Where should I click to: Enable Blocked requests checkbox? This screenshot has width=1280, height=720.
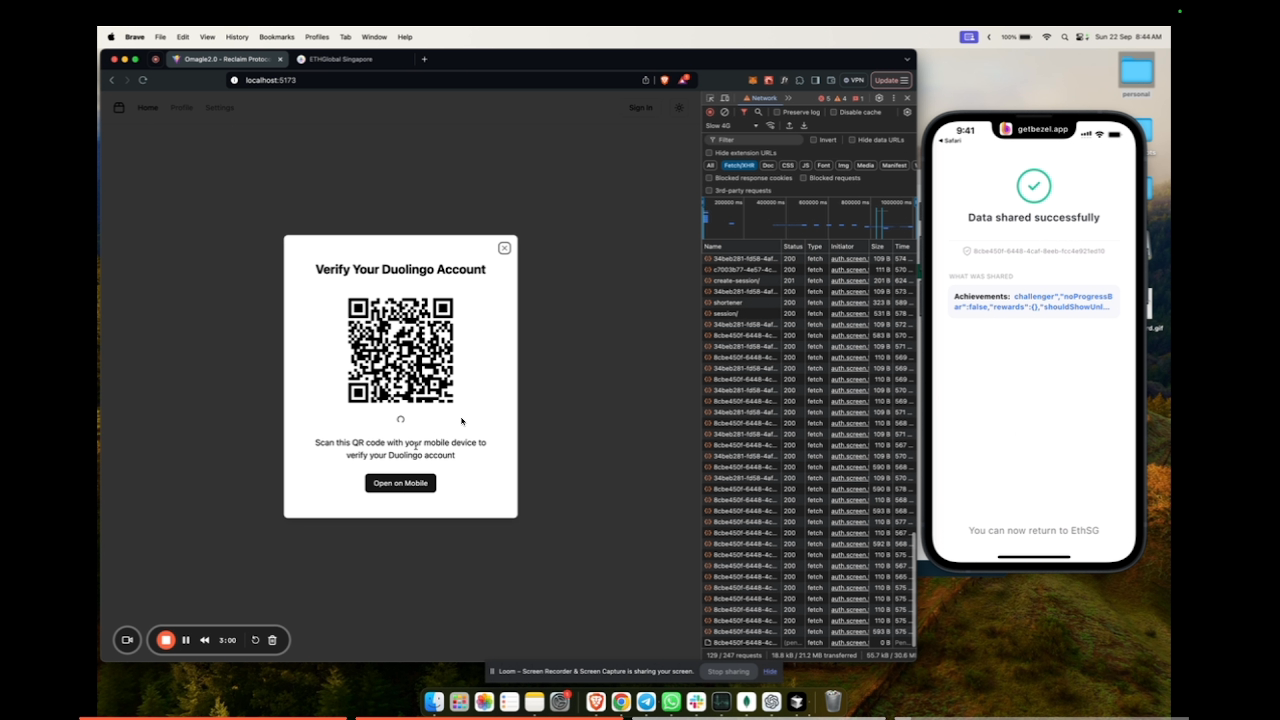803,178
